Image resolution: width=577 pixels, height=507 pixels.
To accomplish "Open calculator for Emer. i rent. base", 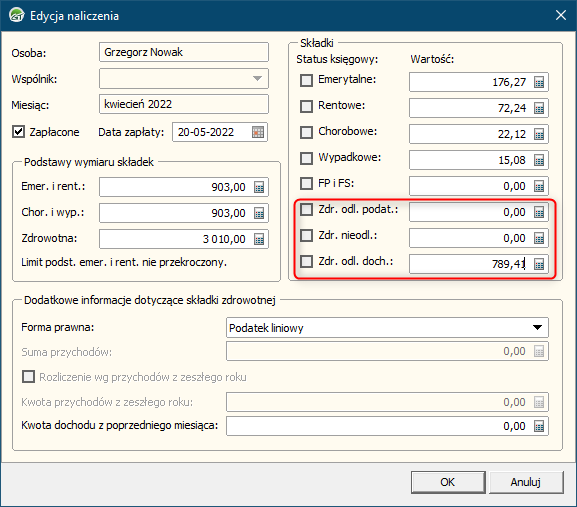I will (259, 187).
